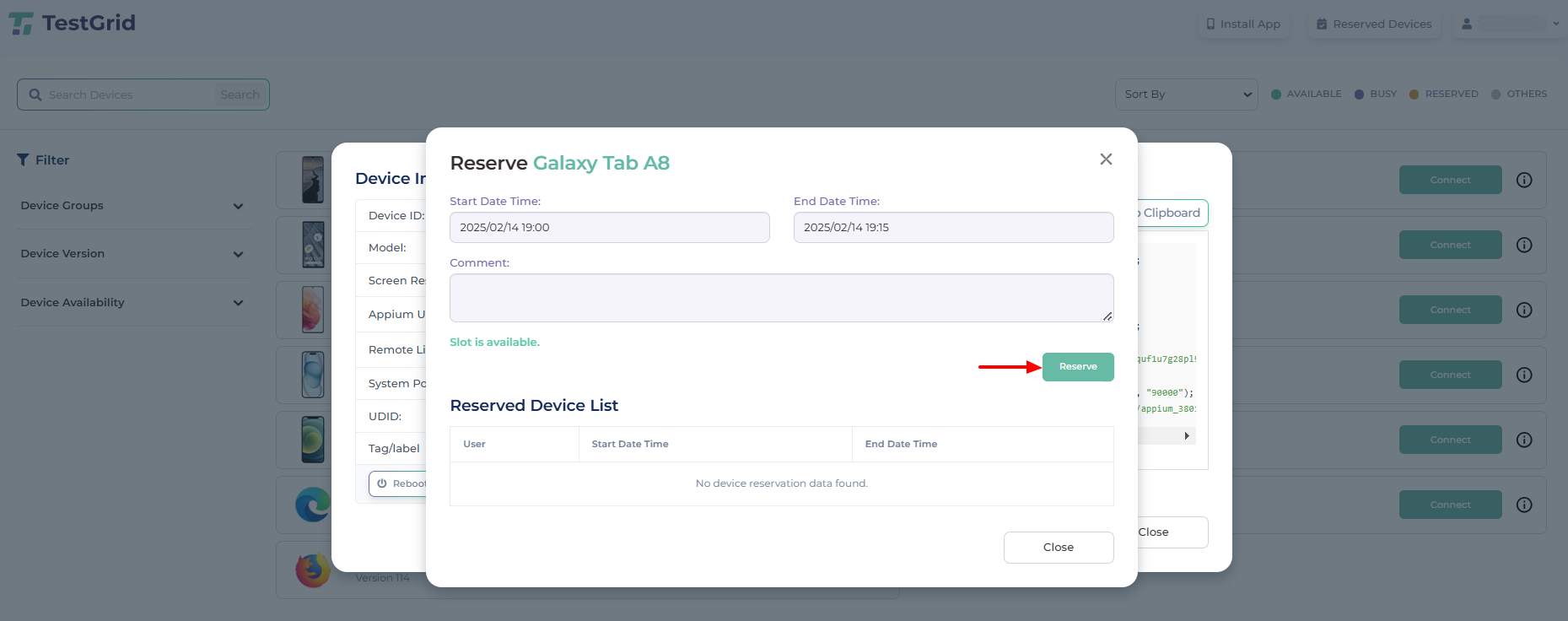Screen dimensions: 1568x621
Task: Click the fifth device thumbnail image
Action: pyautogui.click(x=313, y=440)
